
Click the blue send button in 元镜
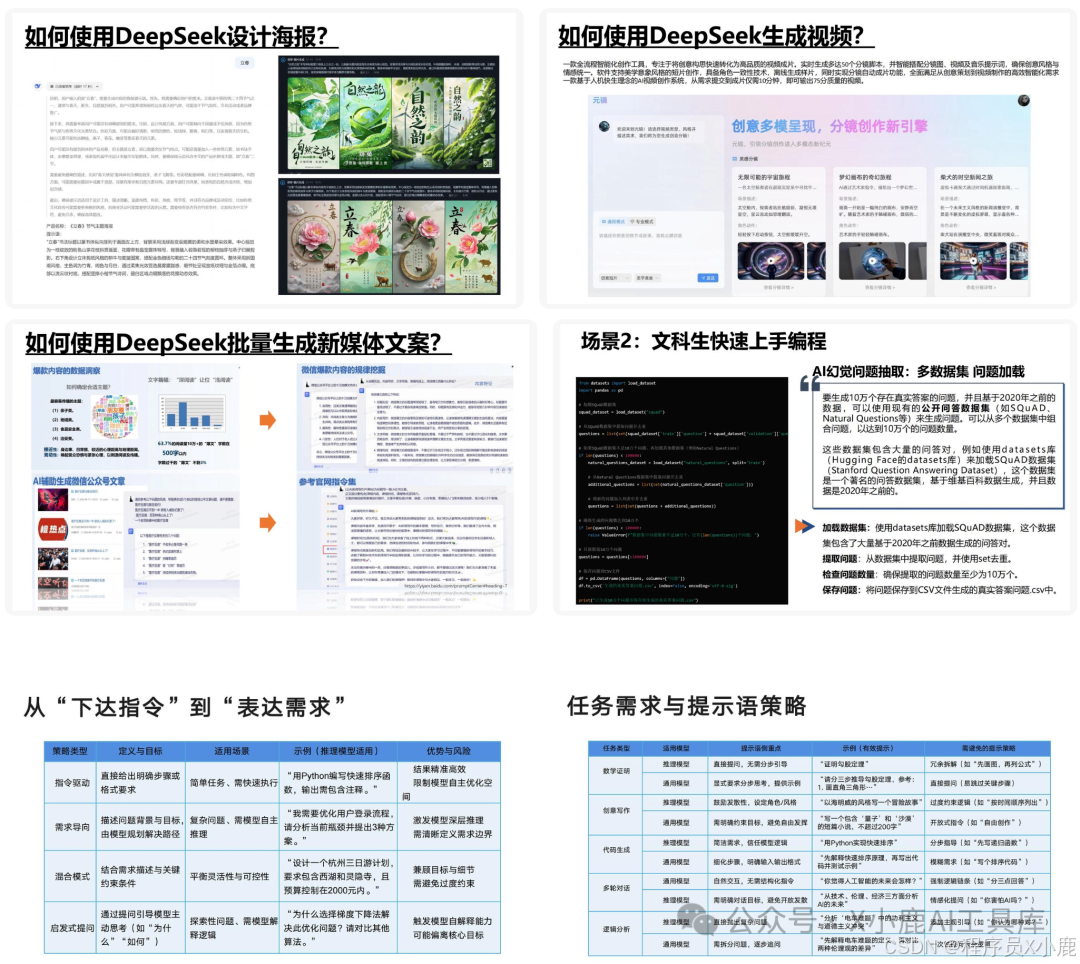708,277
